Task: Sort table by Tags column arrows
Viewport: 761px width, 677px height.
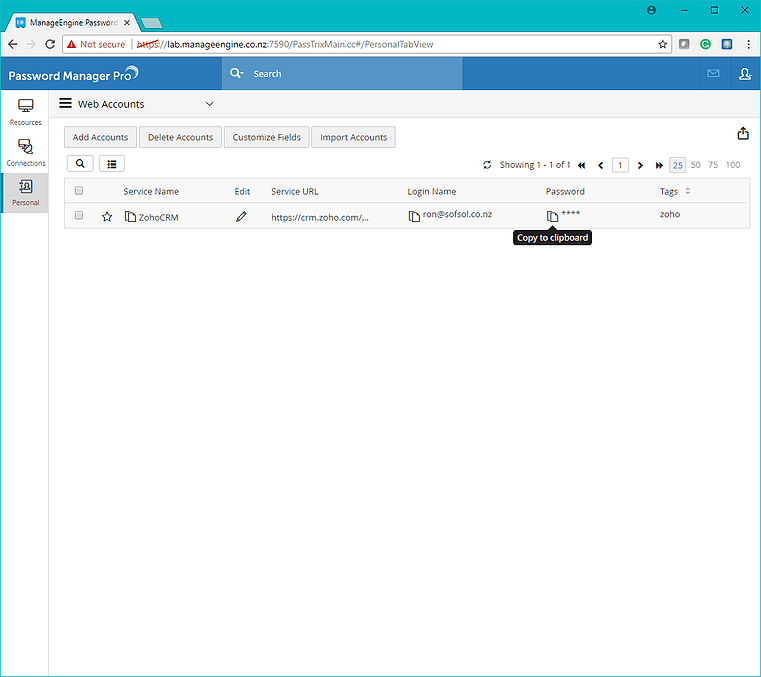Action: (687, 191)
